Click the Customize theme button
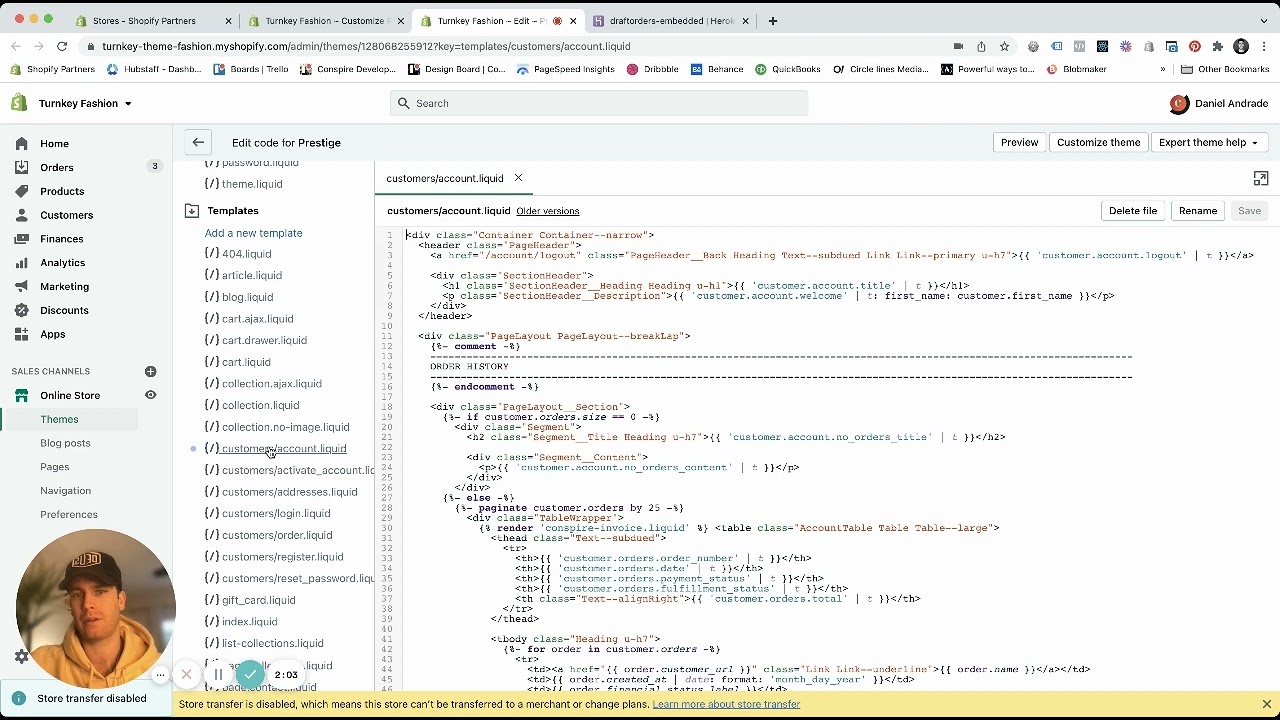 (1098, 142)
